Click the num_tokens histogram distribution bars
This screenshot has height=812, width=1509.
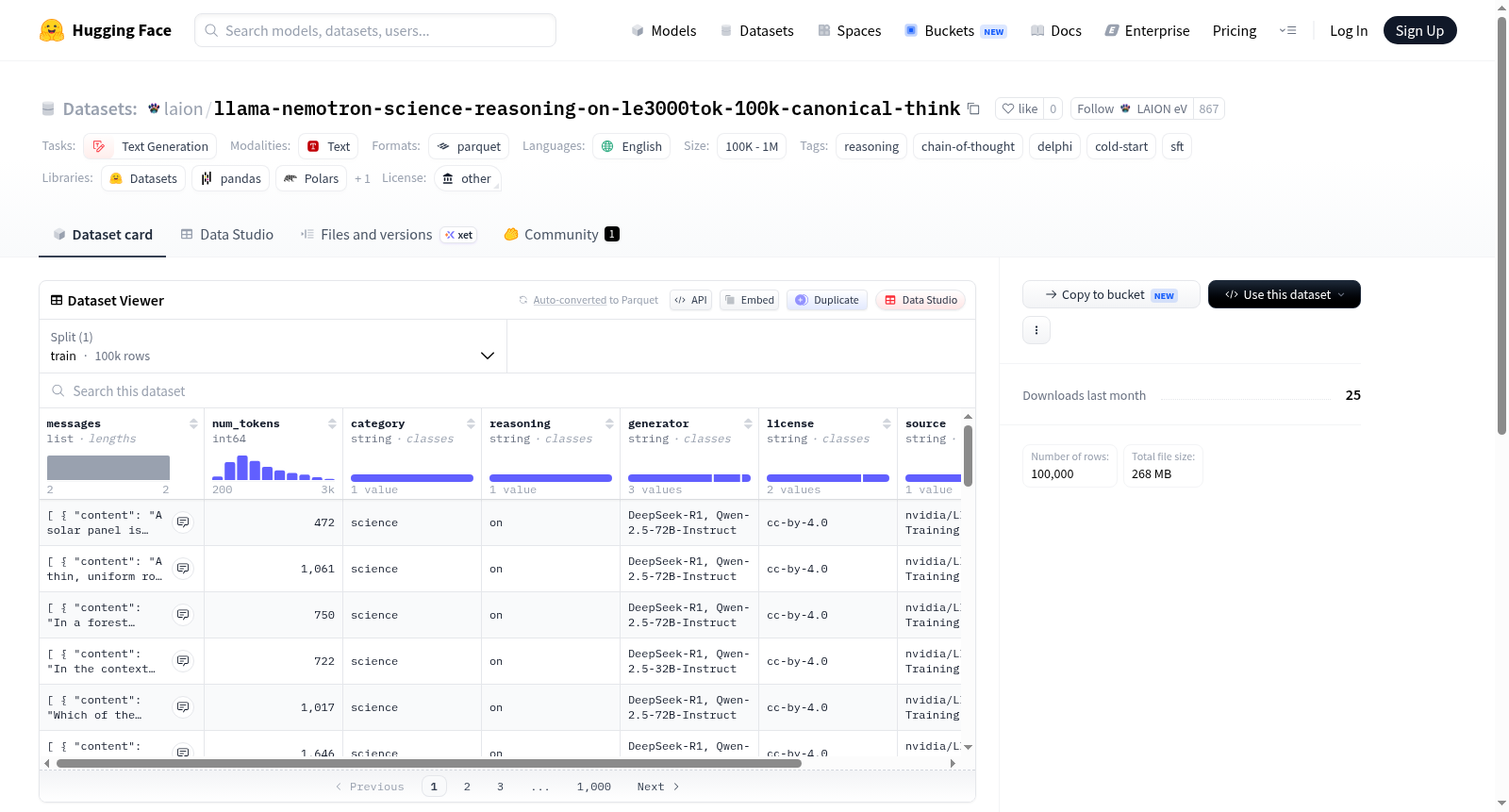point(274,468)
